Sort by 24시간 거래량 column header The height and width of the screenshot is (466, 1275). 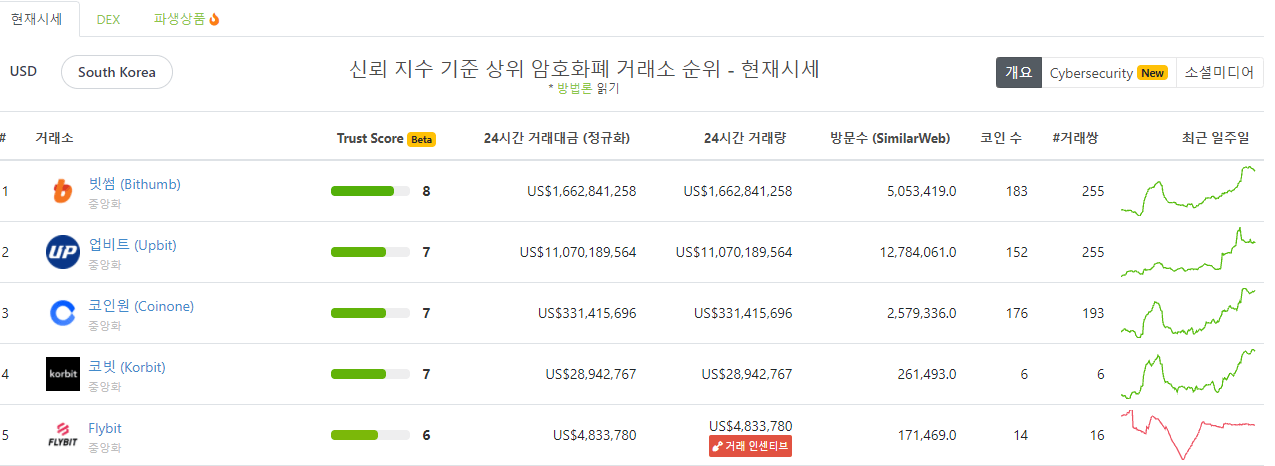[x=745, y=138]
